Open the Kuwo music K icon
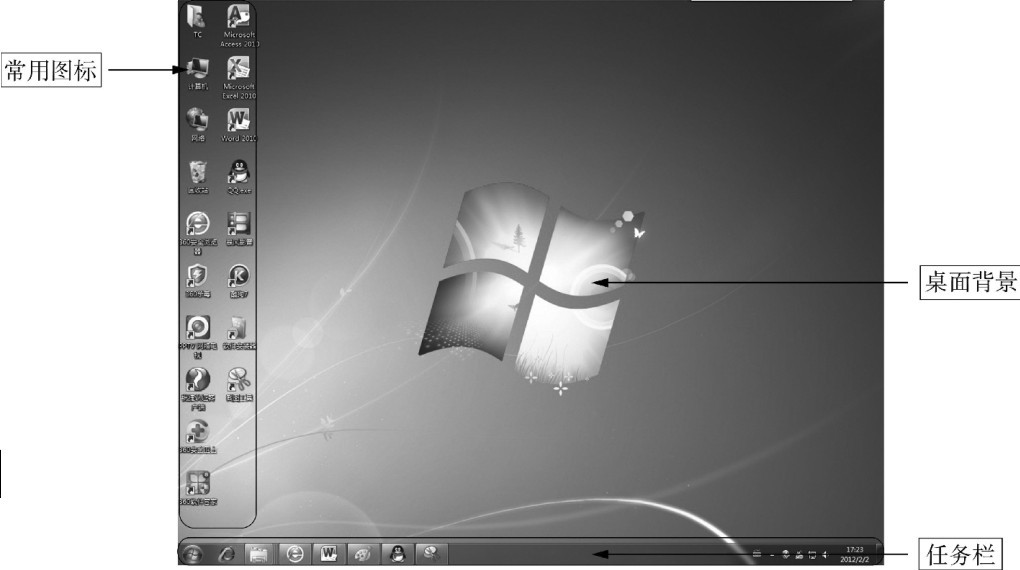This screenshot has height=570, width=1020. click(x=239, y=280)
